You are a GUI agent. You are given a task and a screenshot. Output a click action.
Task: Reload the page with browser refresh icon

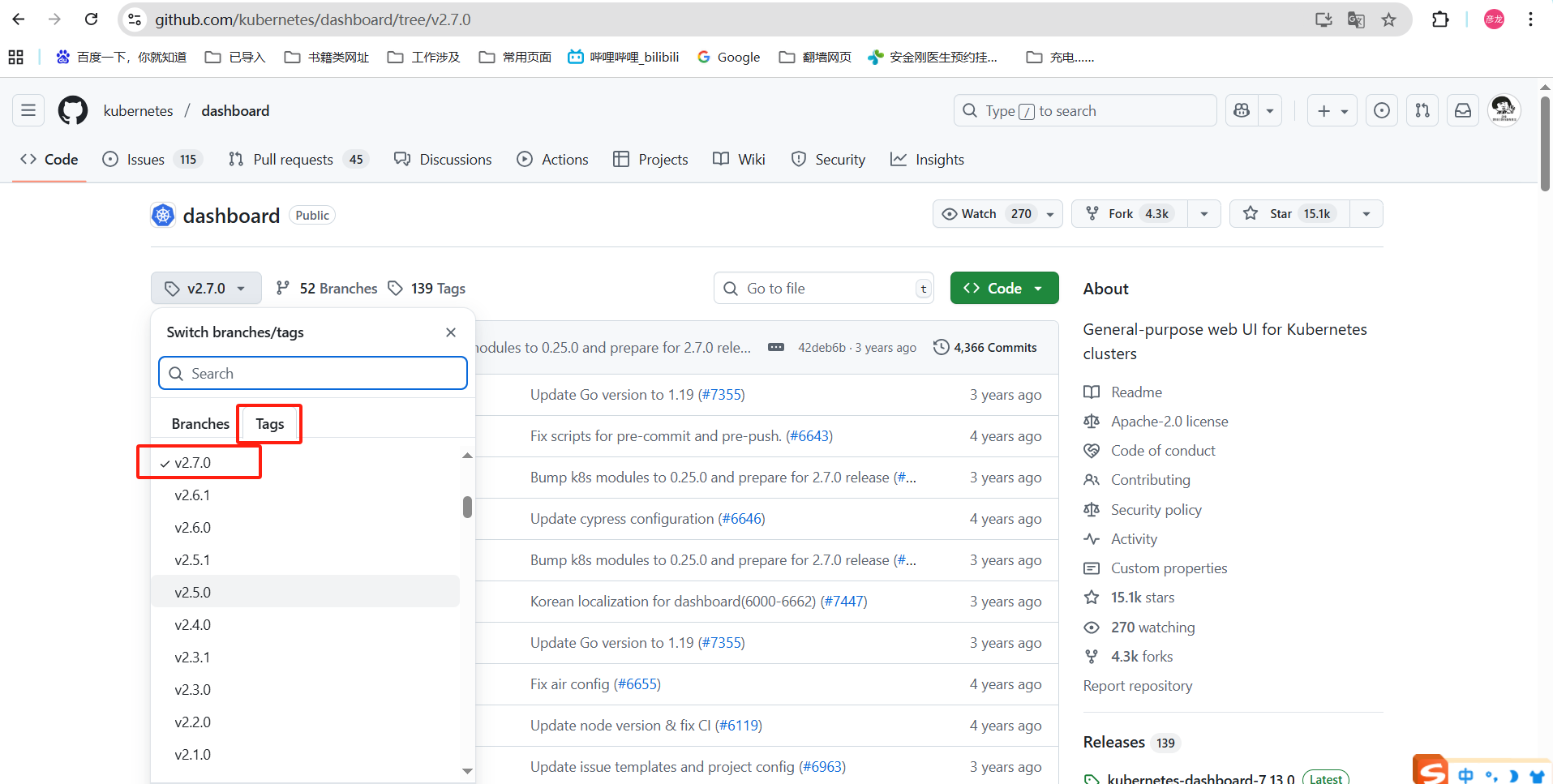pyautogui.click(x=92, y=19)
